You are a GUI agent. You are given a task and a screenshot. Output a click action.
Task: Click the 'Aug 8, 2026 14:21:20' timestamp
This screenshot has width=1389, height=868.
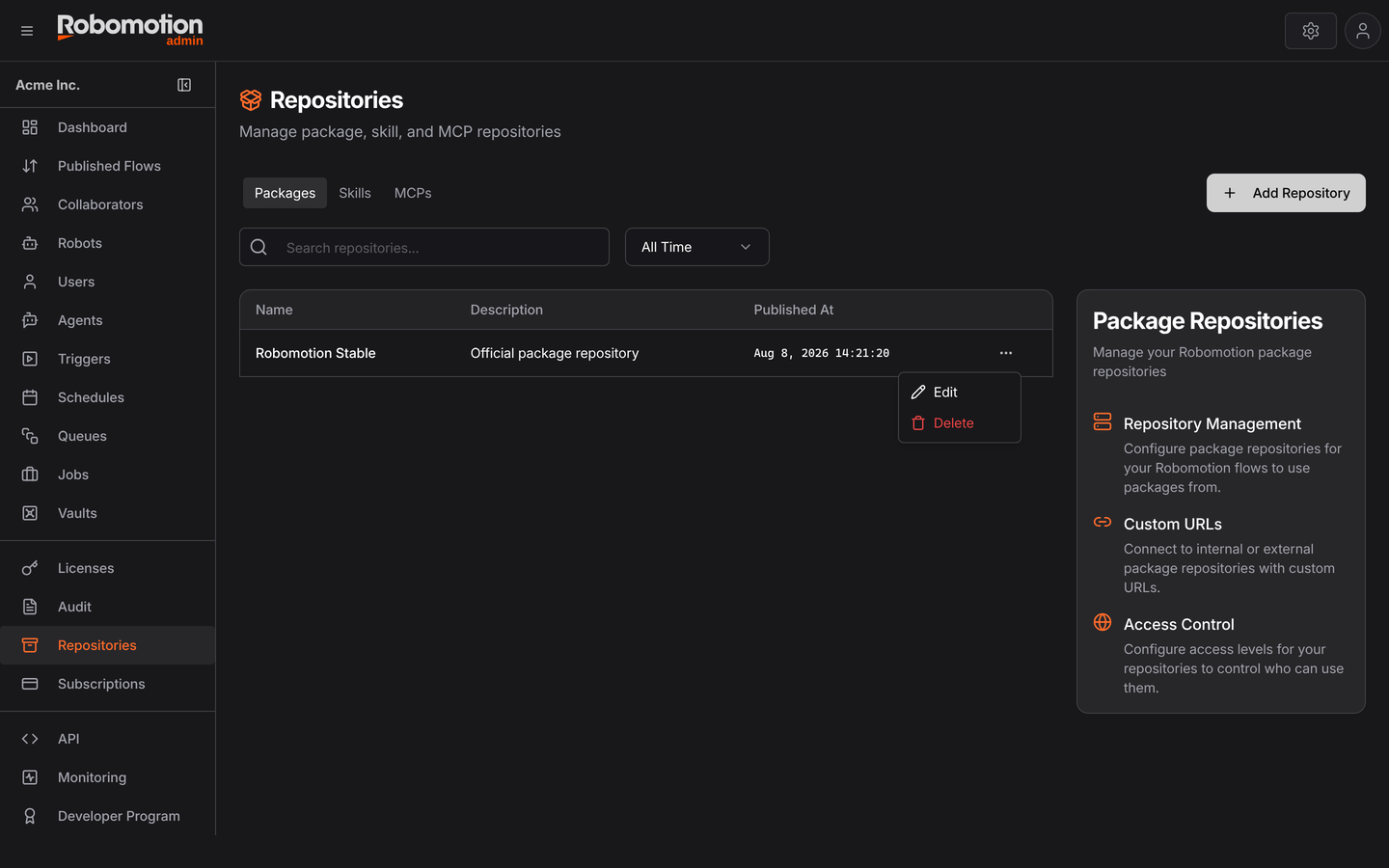coord(822,353)
